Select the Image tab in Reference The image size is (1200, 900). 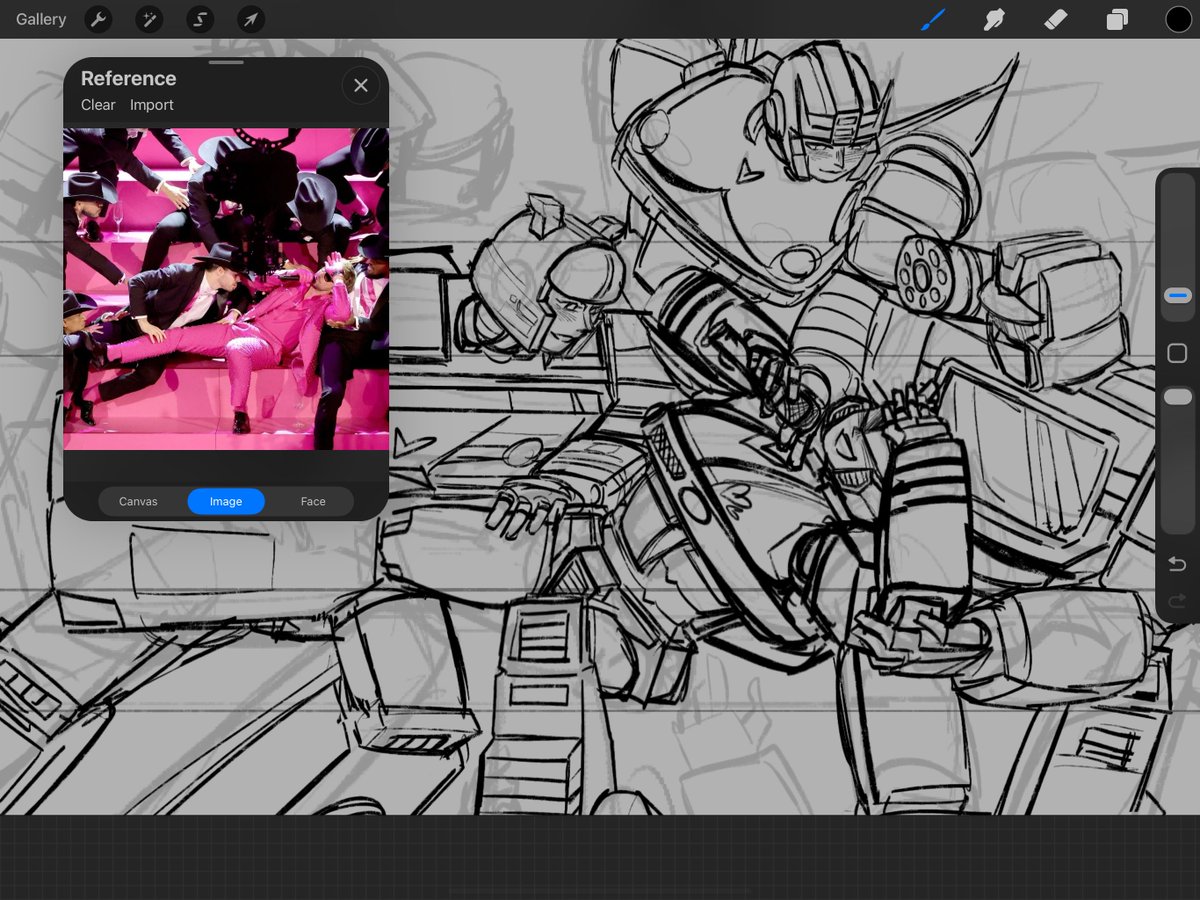click(x=226, y=502)
